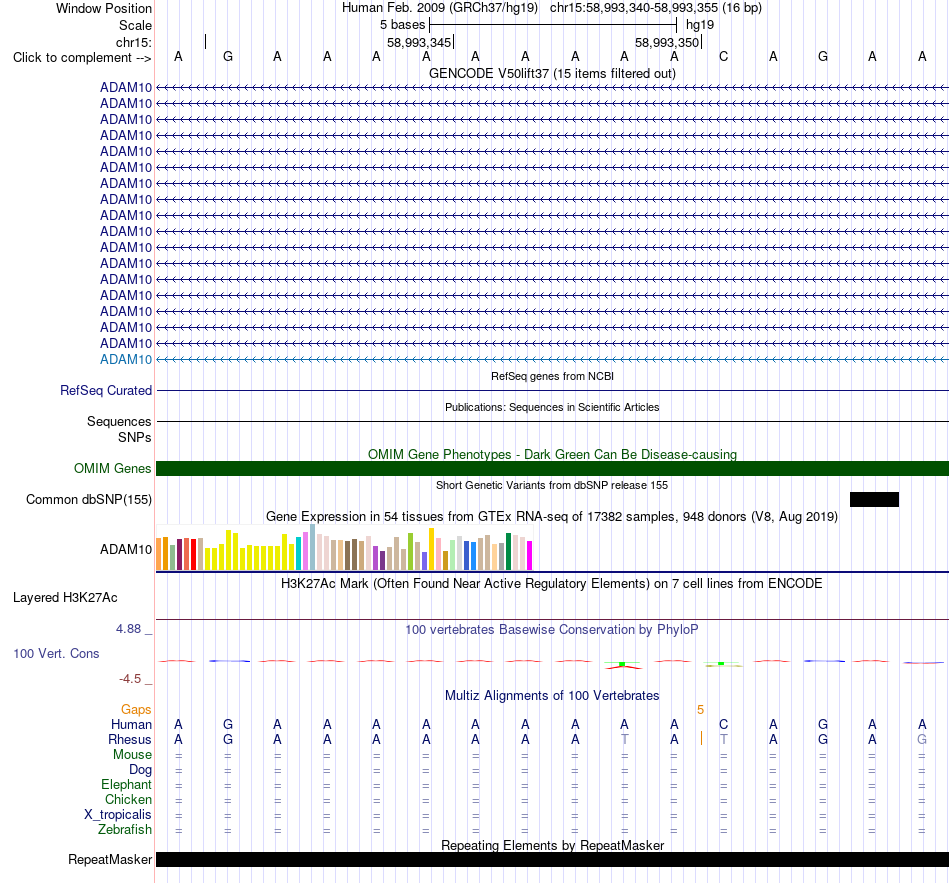Click the Rhesus 'T' under Human 'C'
Screen dimensions: 950x883
723,739
